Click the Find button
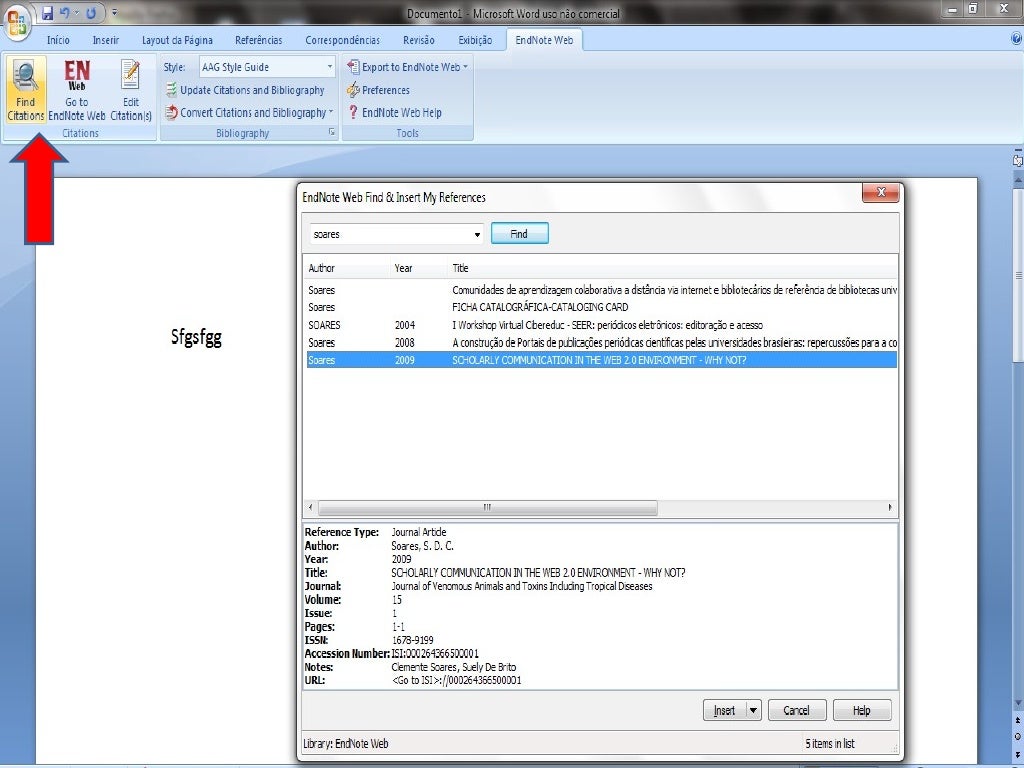This screenshot has height=768, width=1024. click(519, 234)
